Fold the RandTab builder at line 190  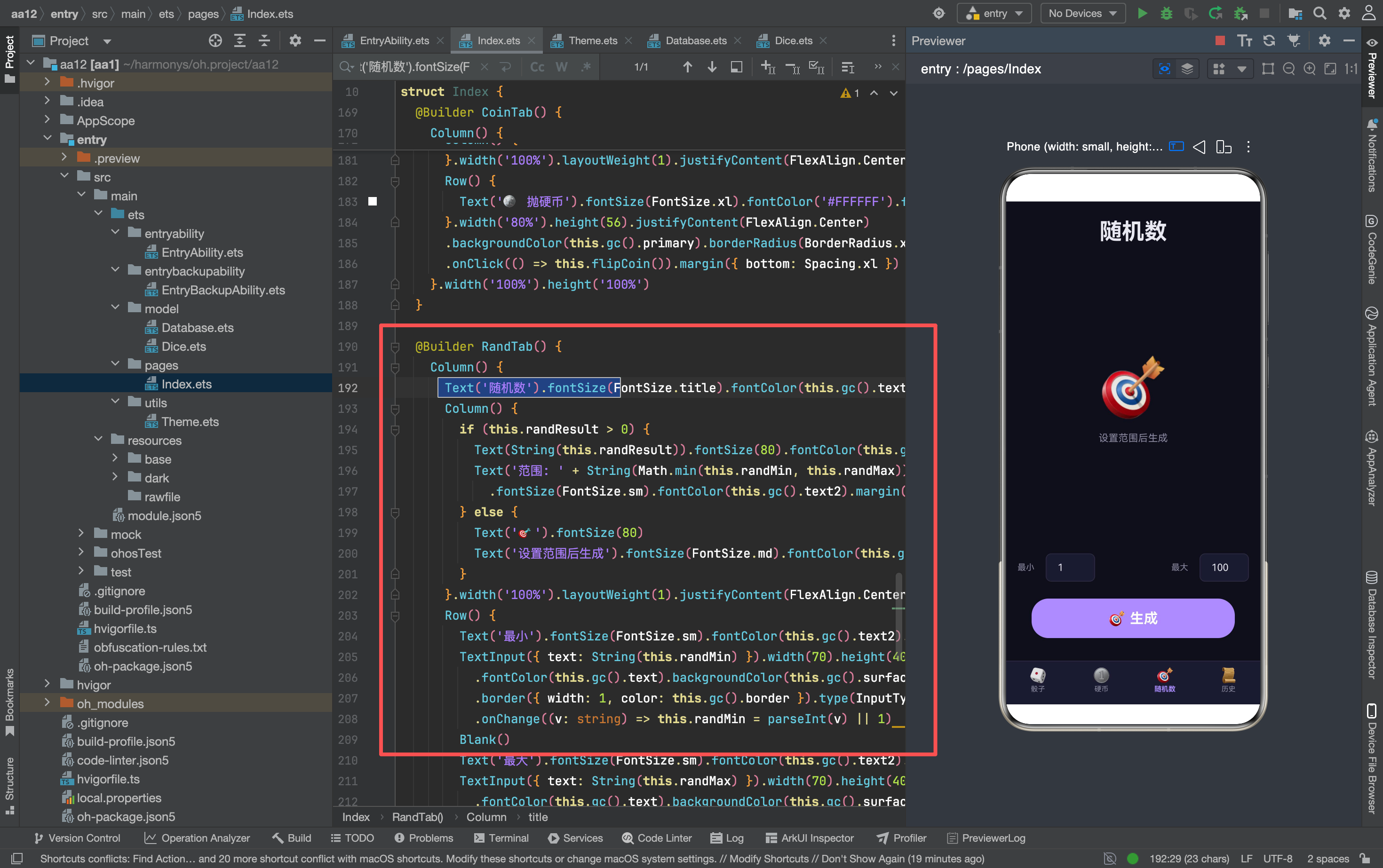pyautogui.click(x=395, y=347)
